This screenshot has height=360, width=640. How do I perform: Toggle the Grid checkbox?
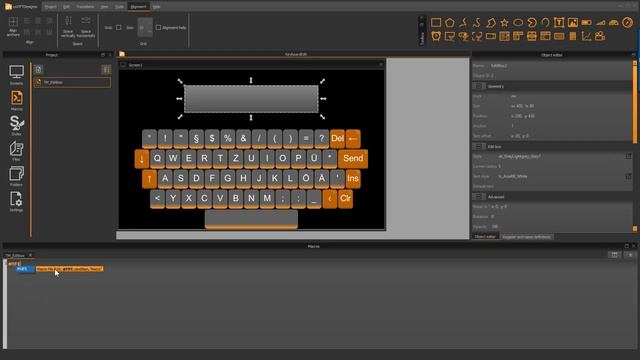[x=119, y=27]
